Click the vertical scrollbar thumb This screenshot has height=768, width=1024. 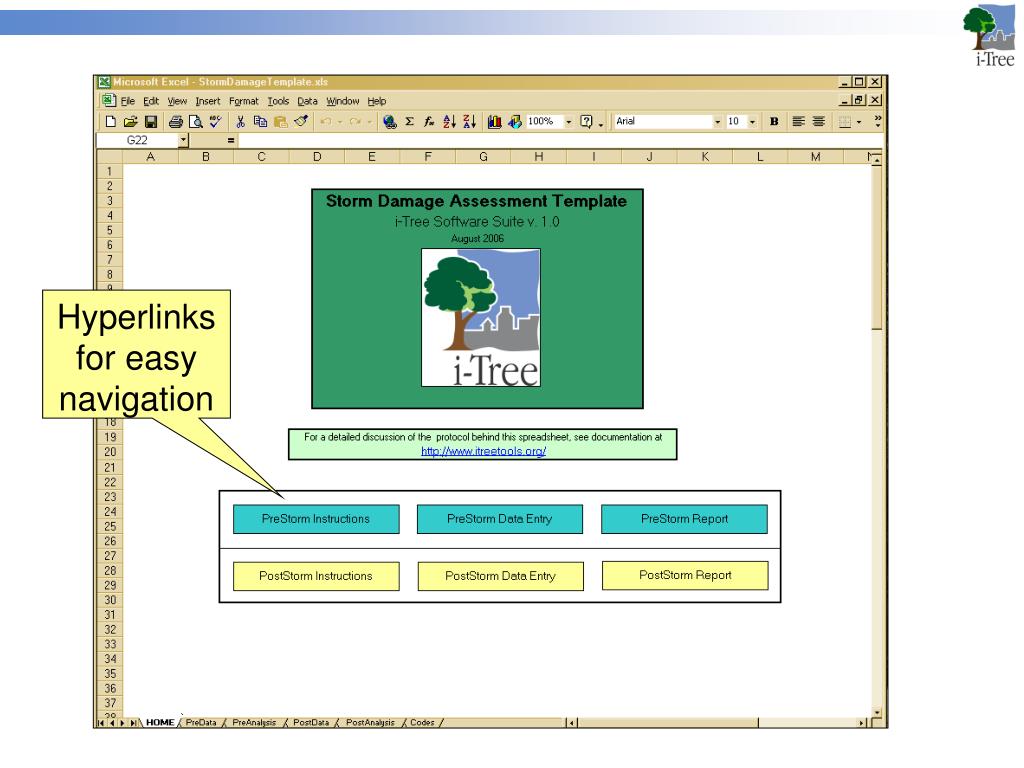(877, 248)
